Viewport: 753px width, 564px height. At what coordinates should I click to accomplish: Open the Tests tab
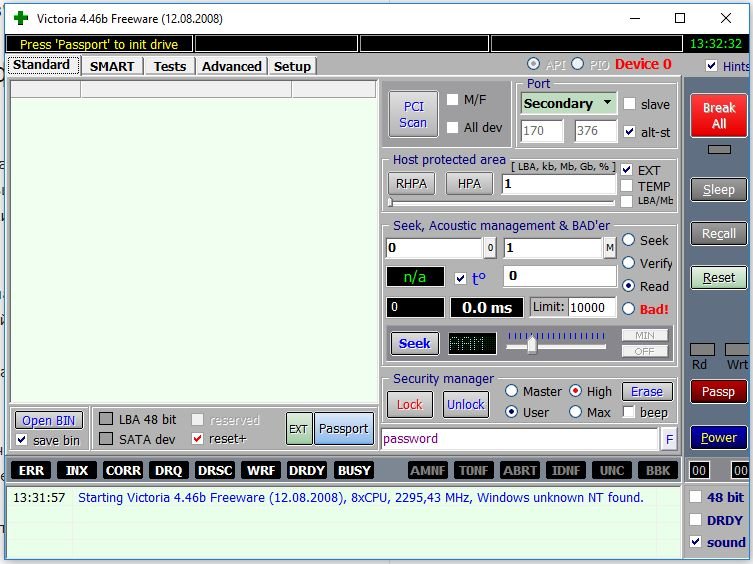(x=170, y=66)
